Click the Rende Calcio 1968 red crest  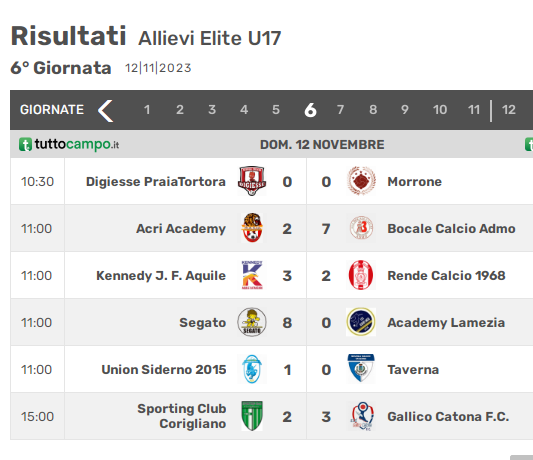click(x=361, y=275)
